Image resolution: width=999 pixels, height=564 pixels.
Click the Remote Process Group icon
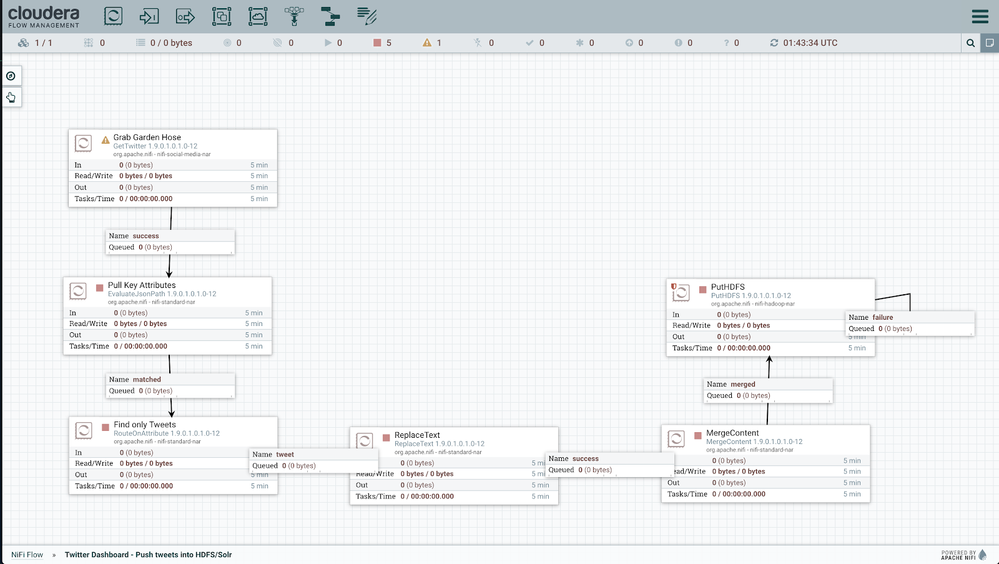(258, 16)
